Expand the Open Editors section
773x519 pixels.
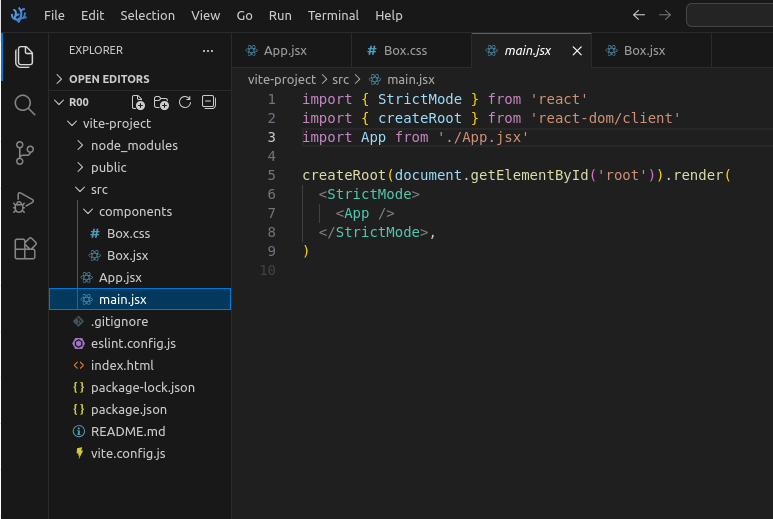tap(108, 79)
